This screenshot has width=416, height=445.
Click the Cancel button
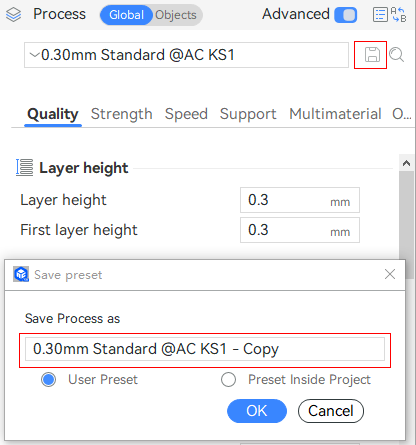pos(331,411)
